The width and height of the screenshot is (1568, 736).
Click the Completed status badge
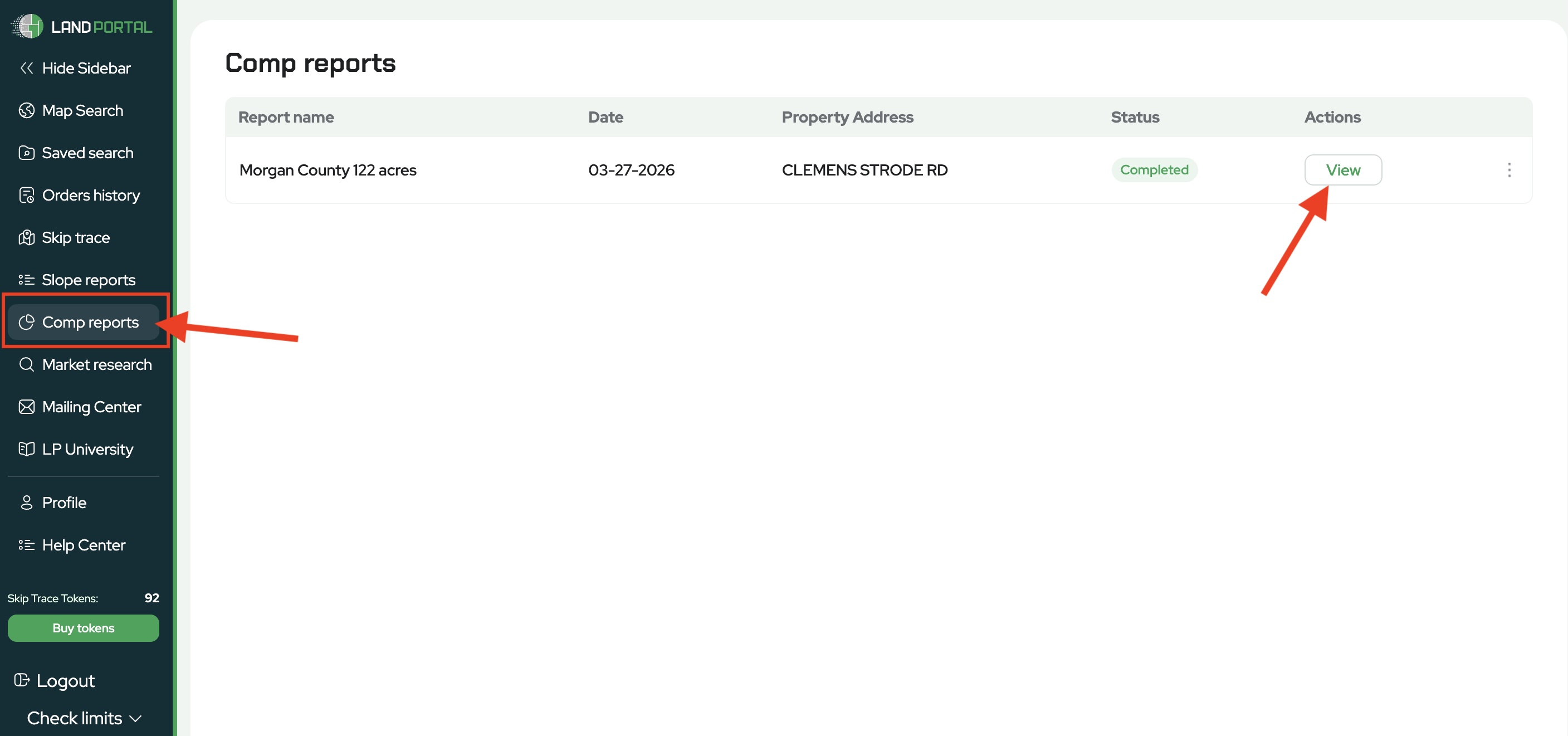coord(1154,170)
